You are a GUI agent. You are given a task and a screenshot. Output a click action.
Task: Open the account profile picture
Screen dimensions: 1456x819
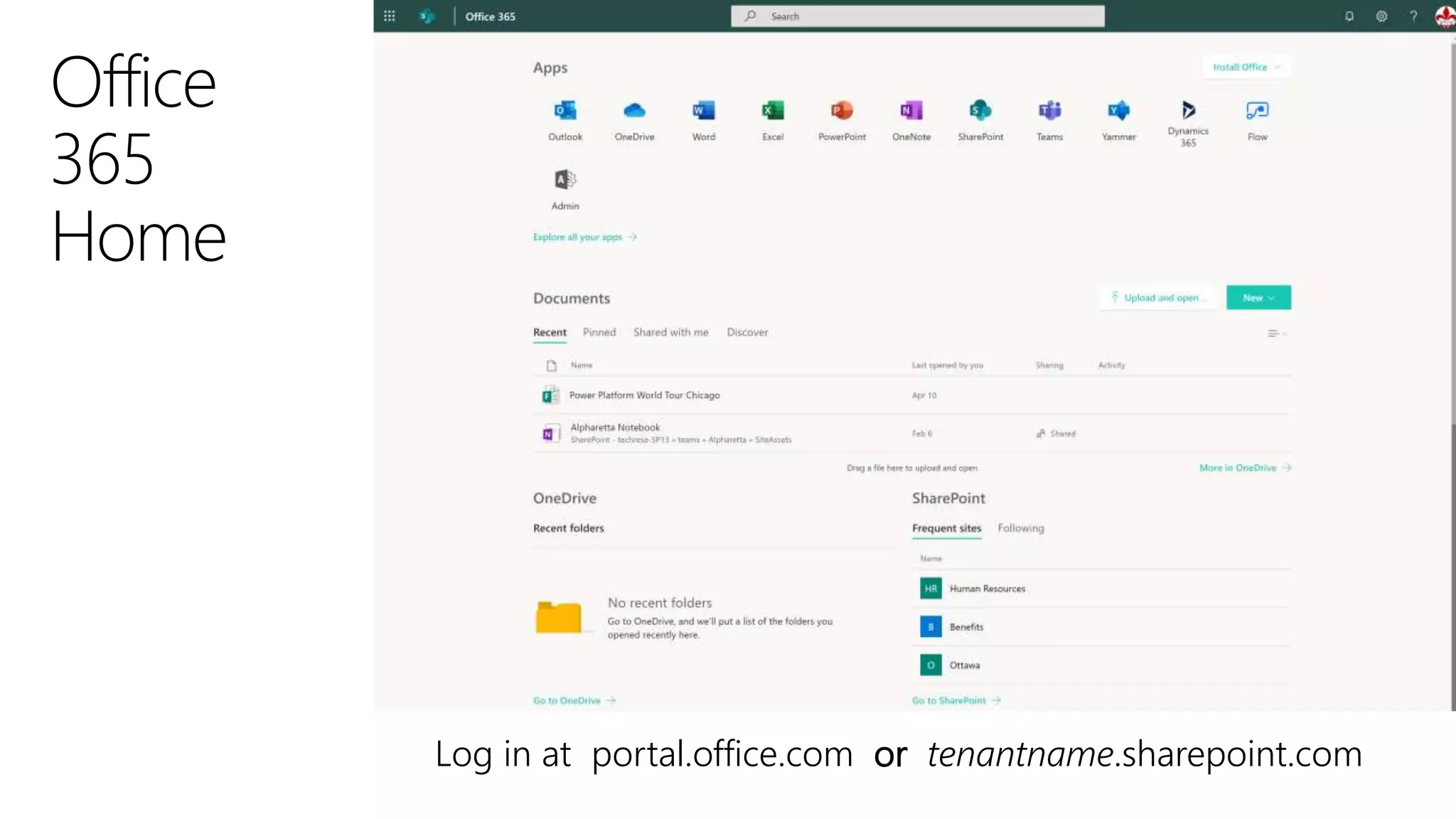(1445, 16)
